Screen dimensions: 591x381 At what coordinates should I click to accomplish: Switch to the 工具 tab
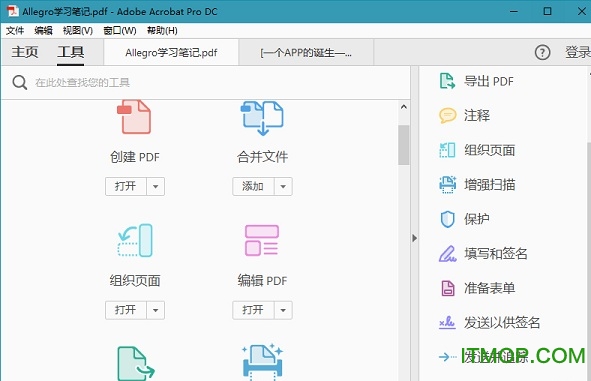pos(70,52)
